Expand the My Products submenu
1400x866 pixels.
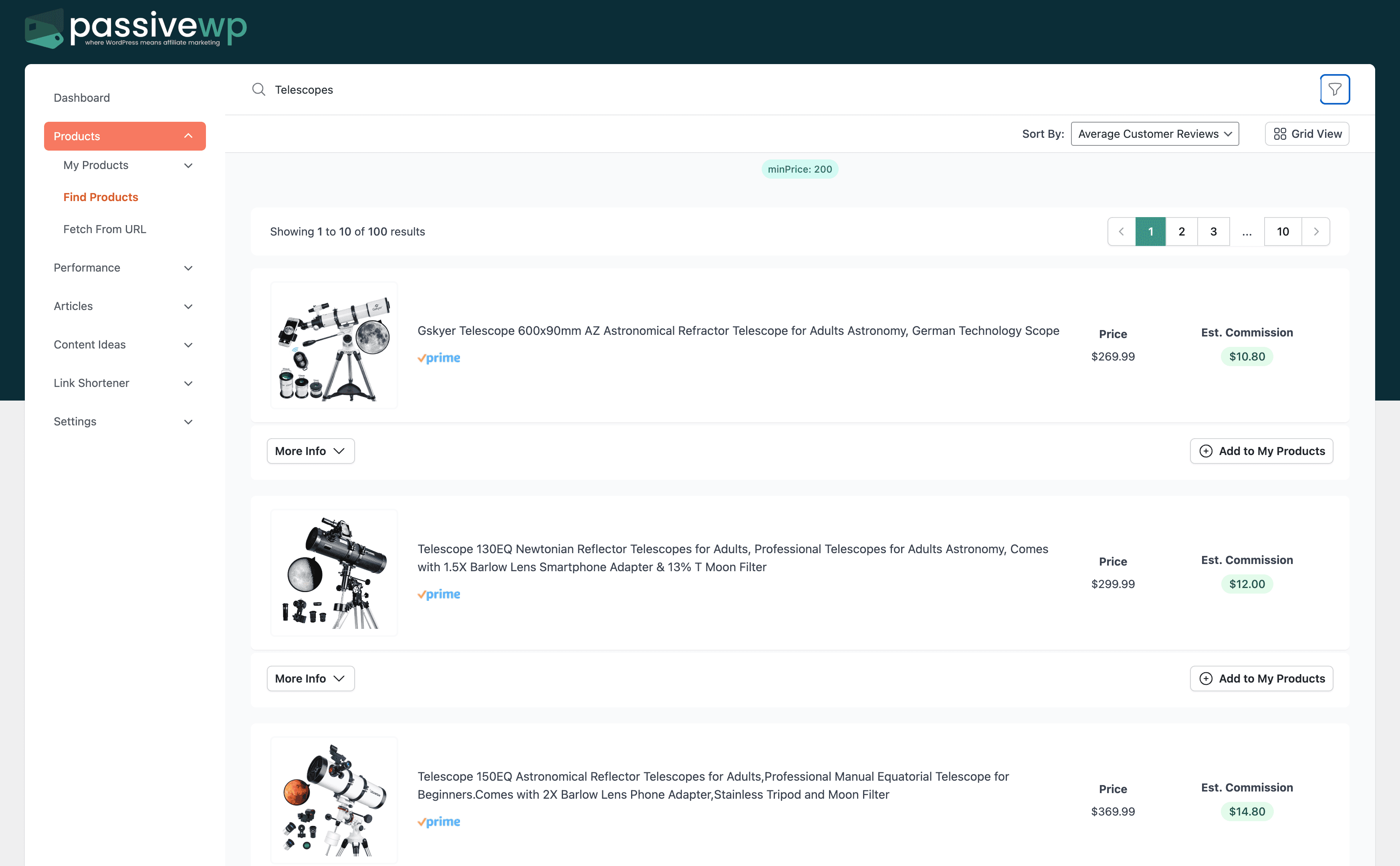[x=188, y=165]
